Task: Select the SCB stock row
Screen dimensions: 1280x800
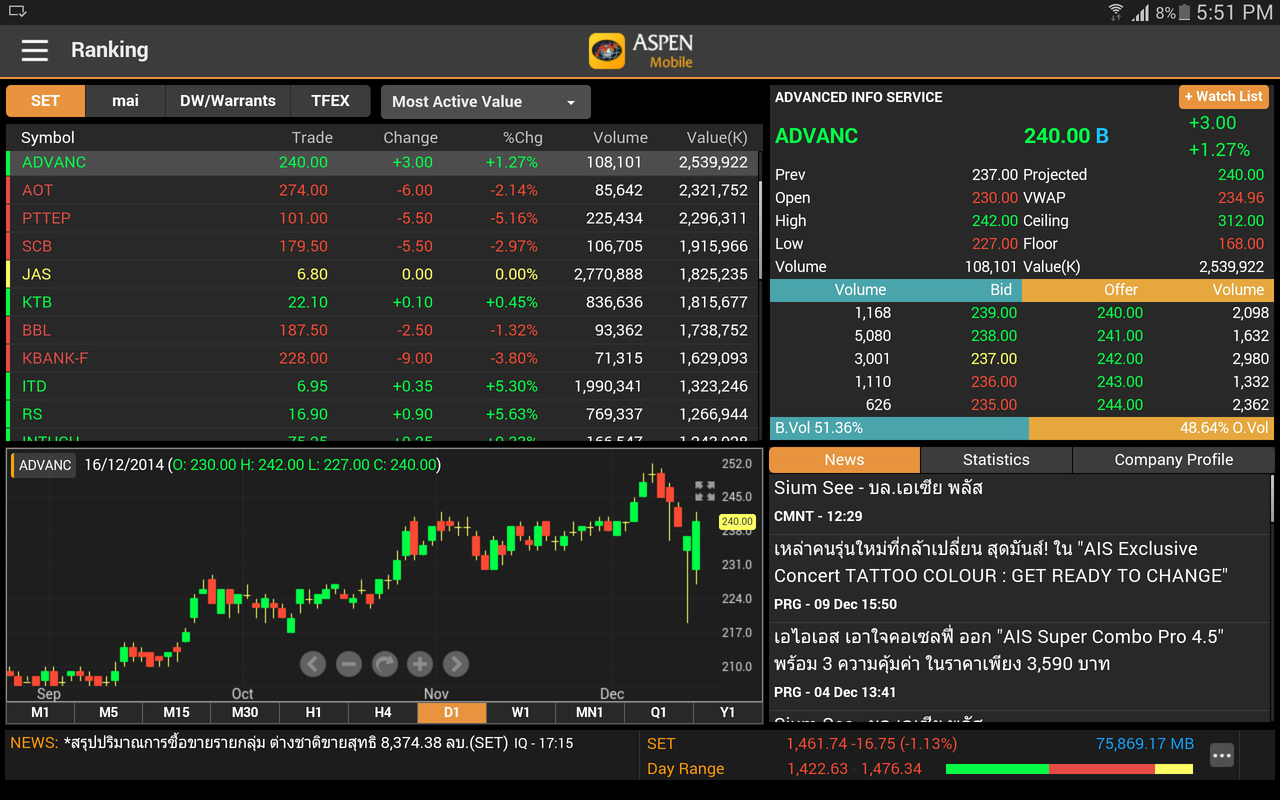Action: pyautogui.click(x=382, y=247)
